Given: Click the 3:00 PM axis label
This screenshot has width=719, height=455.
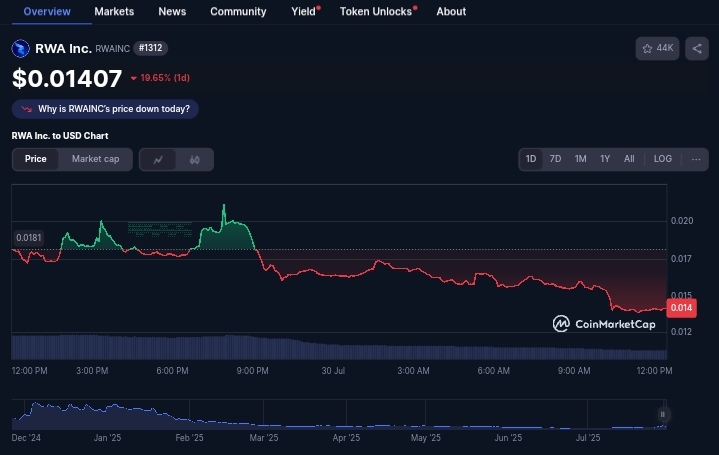Looking at the screenshot, I should 92,371.
